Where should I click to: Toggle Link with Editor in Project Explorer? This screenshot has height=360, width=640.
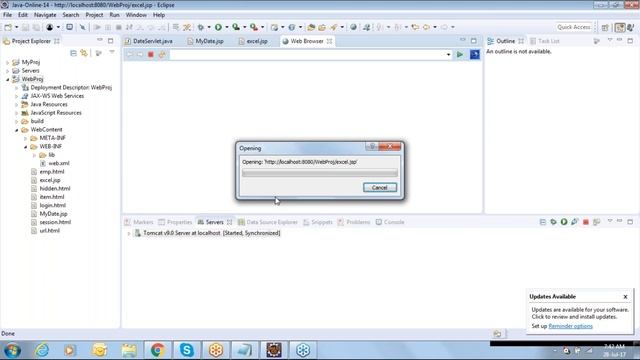point(84,53)
